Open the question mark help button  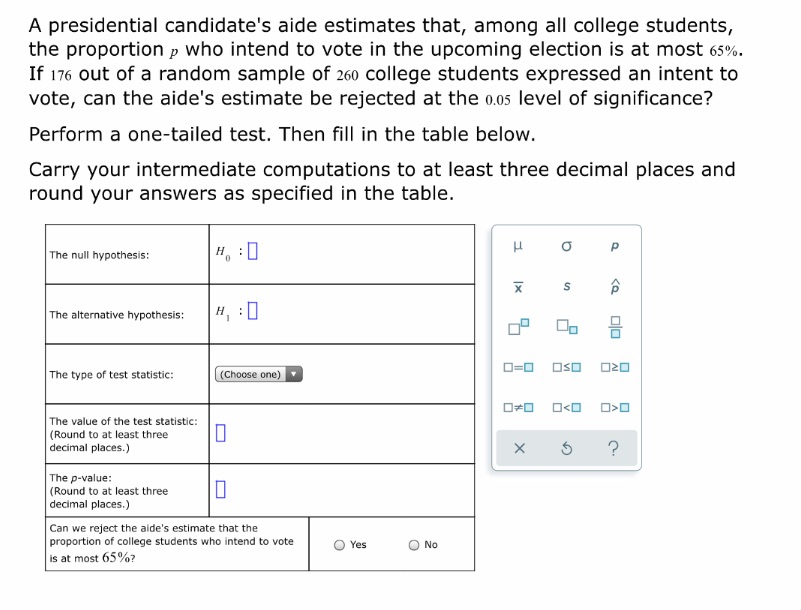pos(613,447)
